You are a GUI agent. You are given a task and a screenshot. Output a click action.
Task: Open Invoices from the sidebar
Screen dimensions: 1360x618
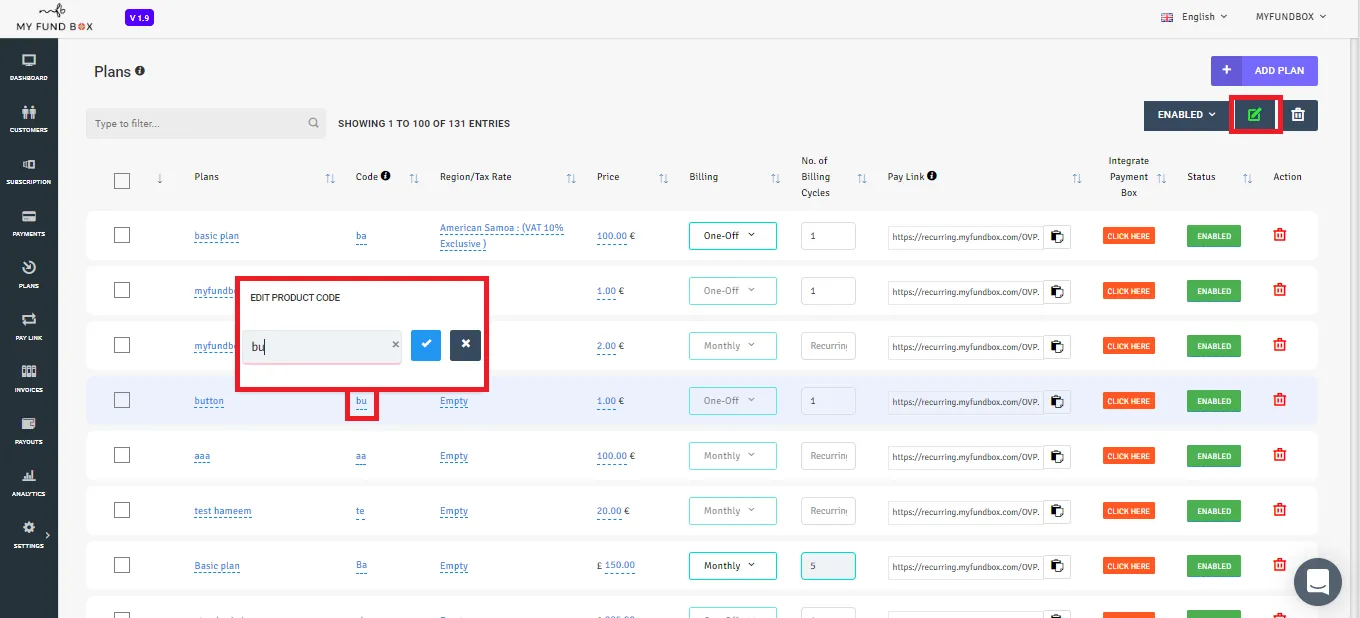(29, 379)
